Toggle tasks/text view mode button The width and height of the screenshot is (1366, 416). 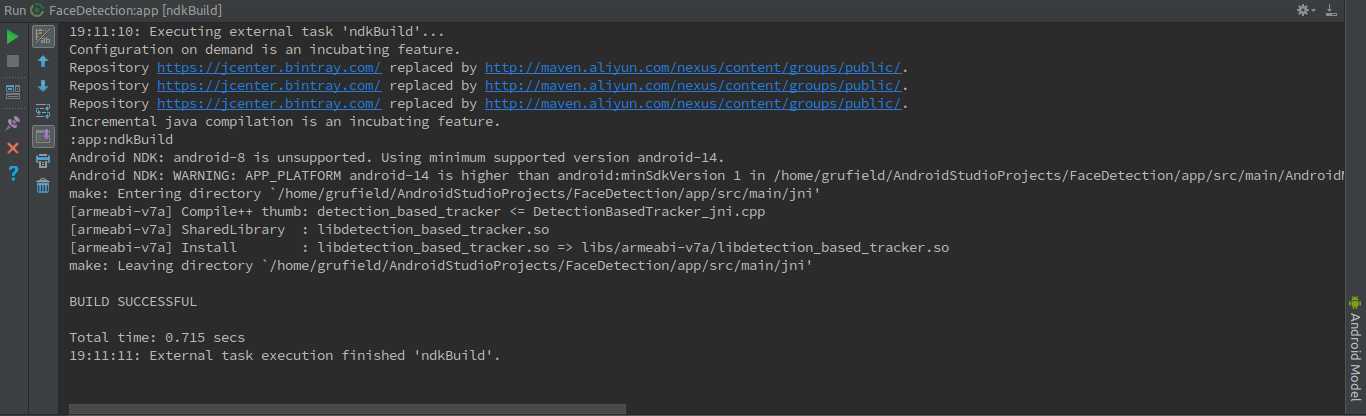pyautogui.click(x=43, y=37)
